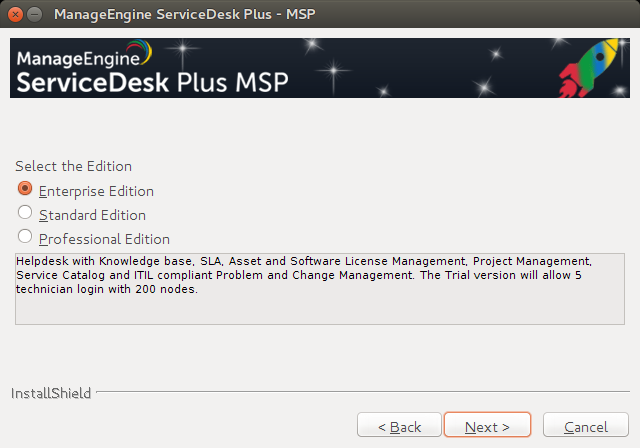Click the rocket icon in the banner

click(x=589, y=68)
